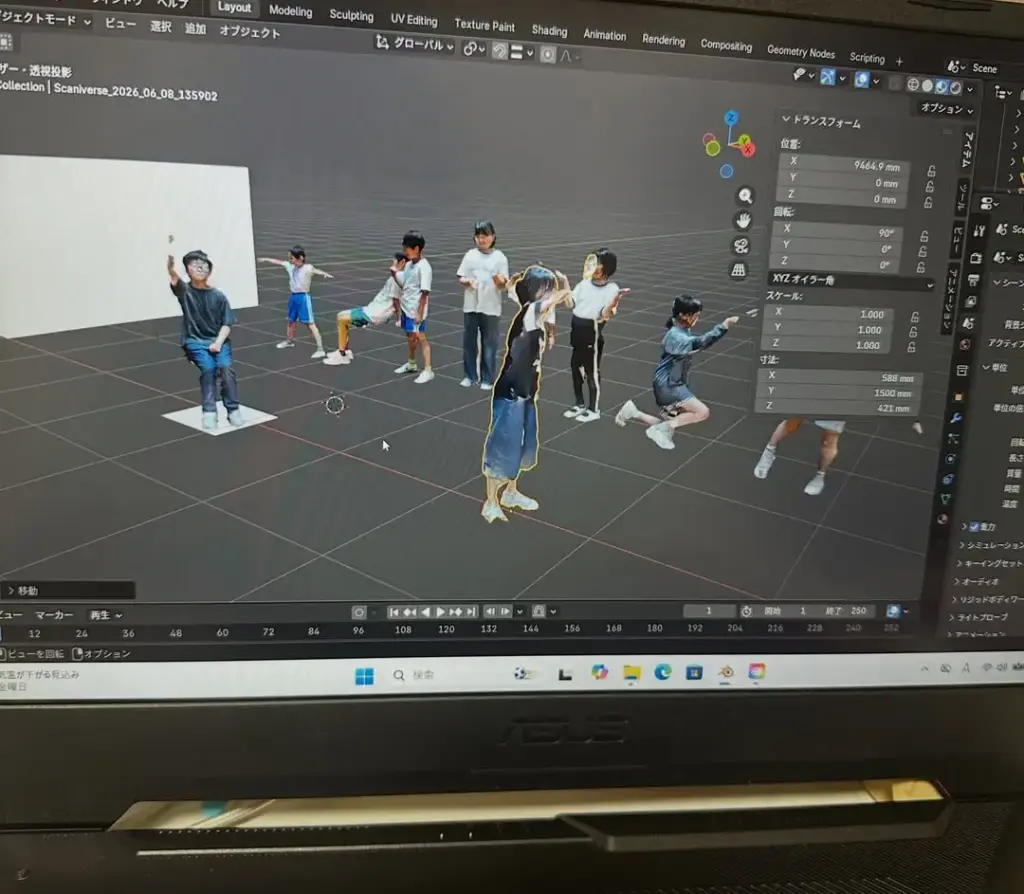Viewport: 1024px width, 894px height.
Task: Click the rotation X field showing 90°
Action: [x=837, y=231]
